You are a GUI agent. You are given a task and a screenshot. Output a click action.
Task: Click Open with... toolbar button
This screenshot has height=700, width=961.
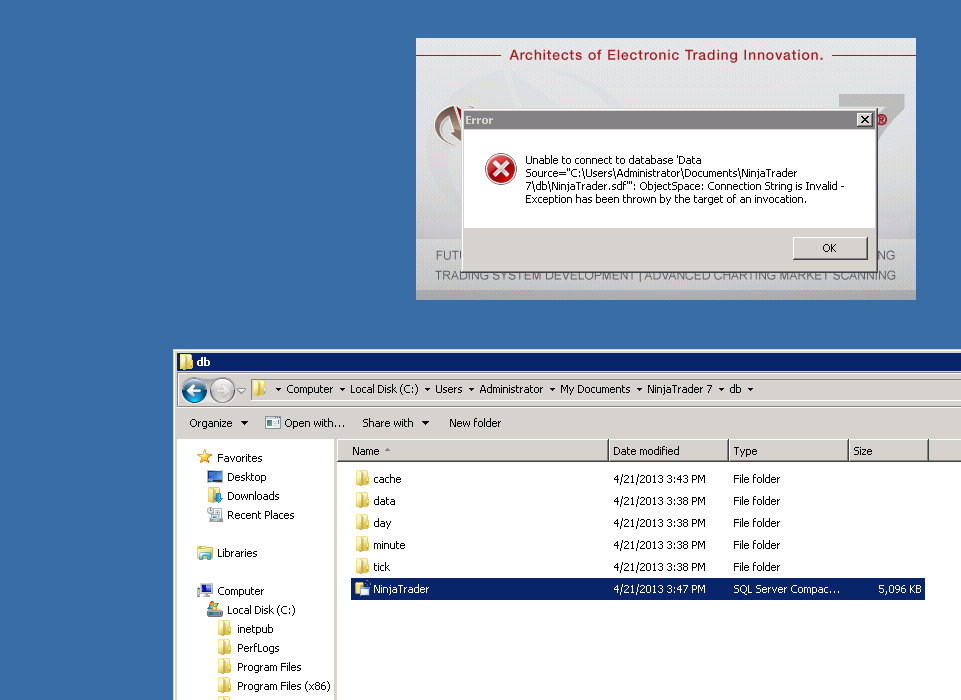[305, 423]
